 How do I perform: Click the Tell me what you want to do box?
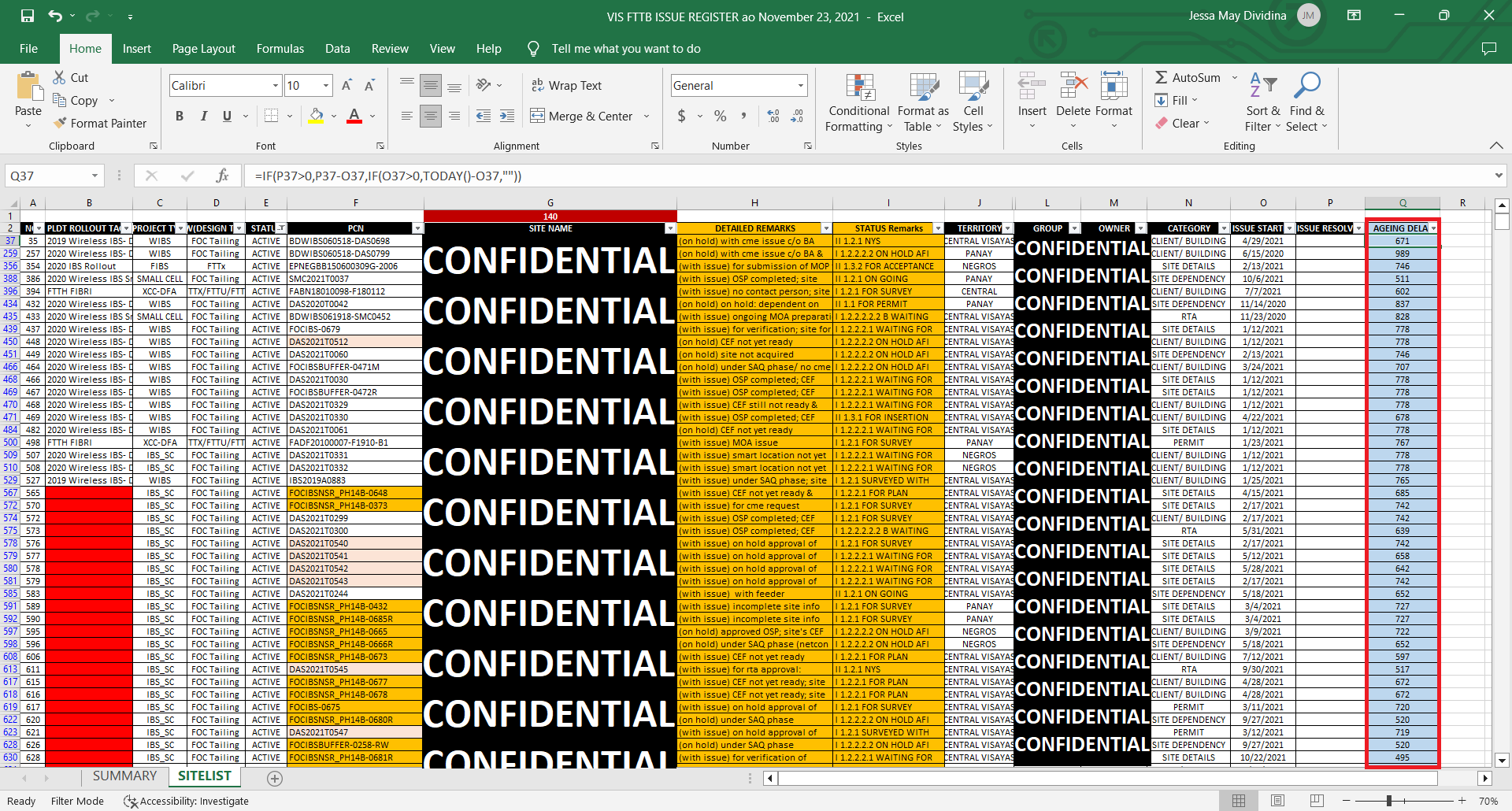tap(625, 48)
